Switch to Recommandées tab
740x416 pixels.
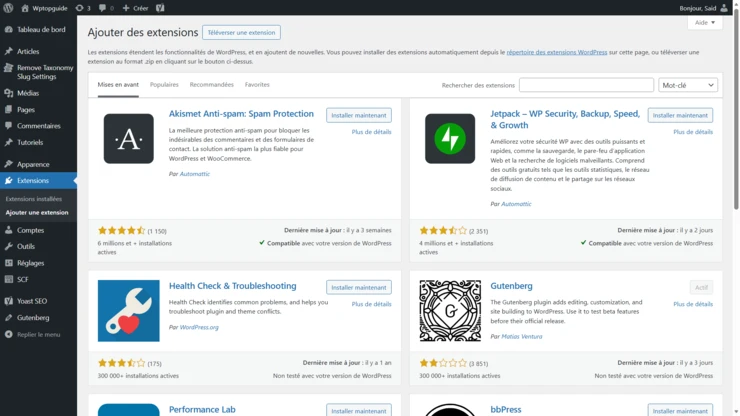[x=211, y=85]
